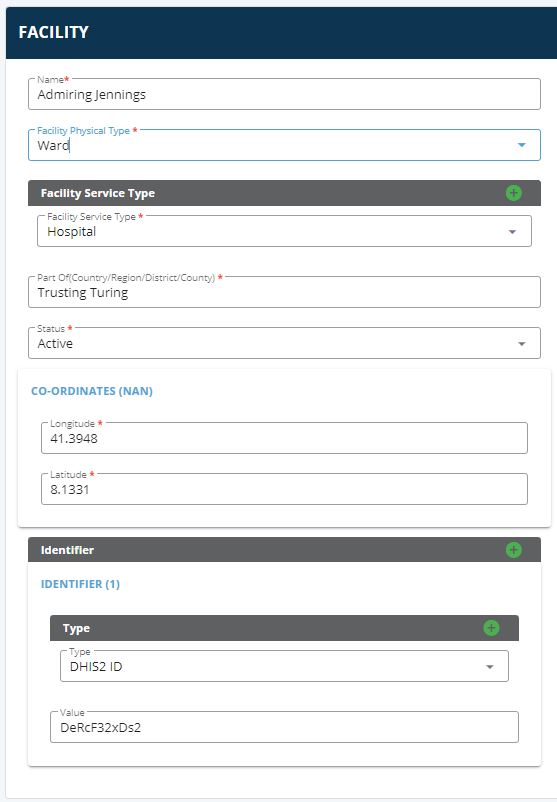557x802 pixels.
Task: Expand Facility Service Type Hospital dropdown
Action: [x=512, y=232]
